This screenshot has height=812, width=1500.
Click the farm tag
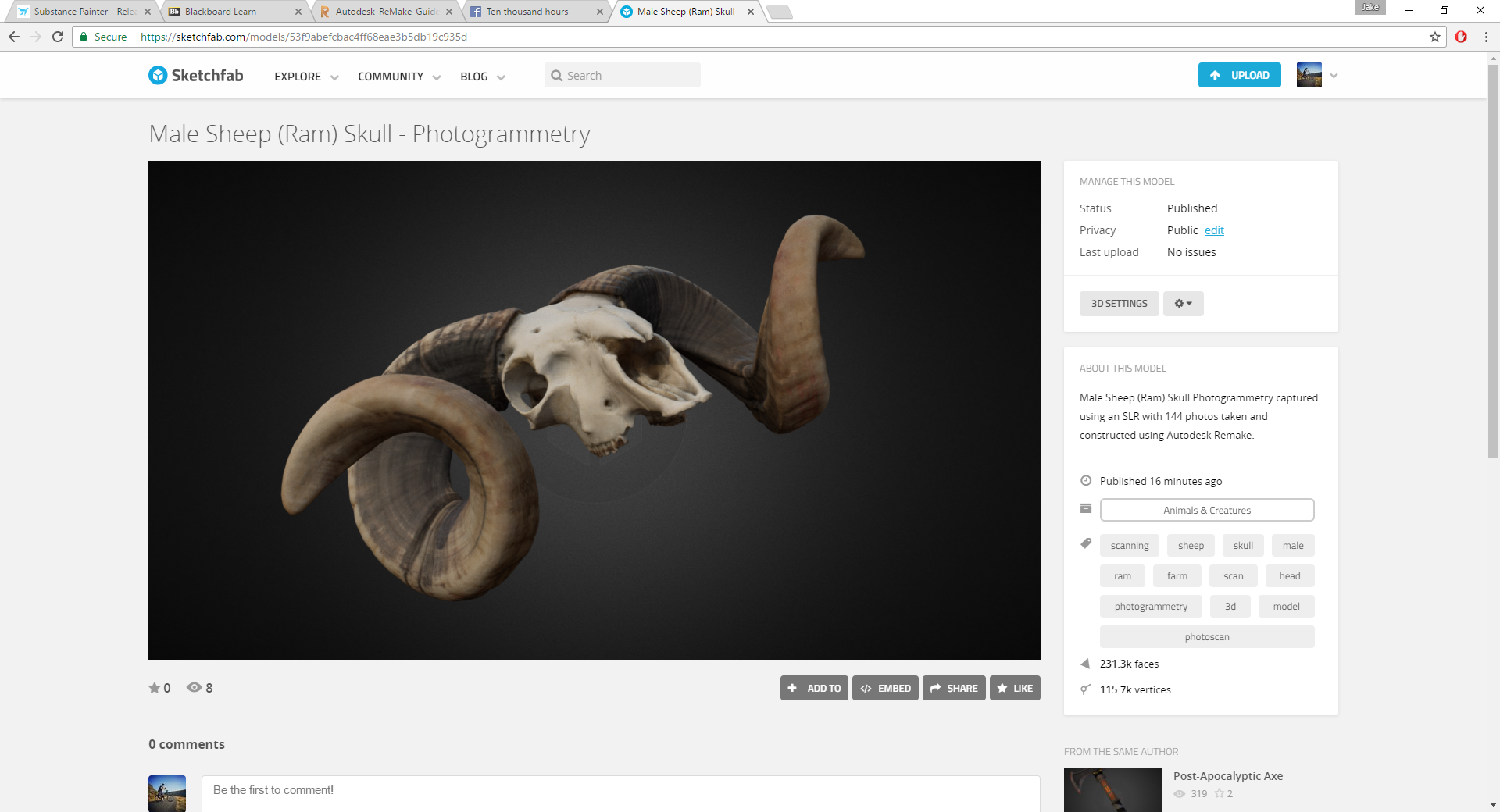1177,575
